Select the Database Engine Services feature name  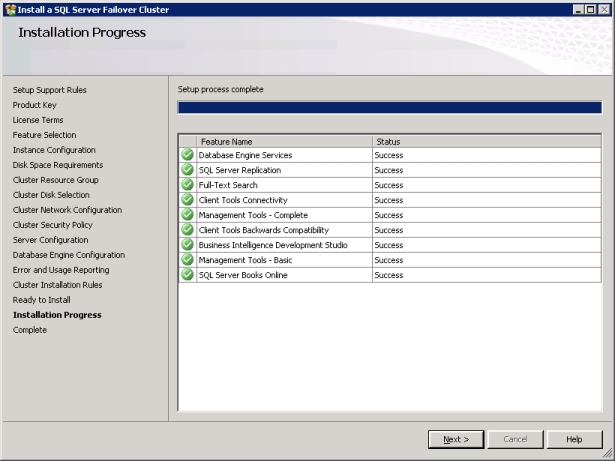point(245,155)
